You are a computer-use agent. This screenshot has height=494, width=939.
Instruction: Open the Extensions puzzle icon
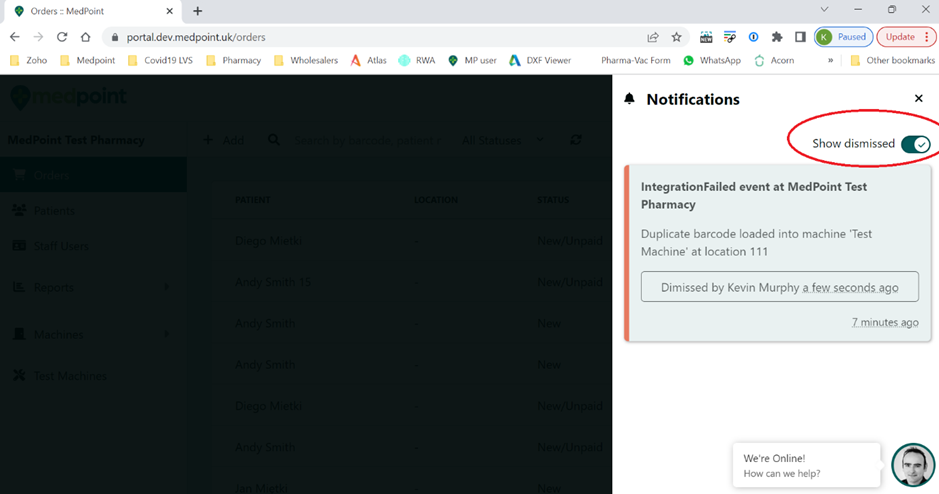777,37
